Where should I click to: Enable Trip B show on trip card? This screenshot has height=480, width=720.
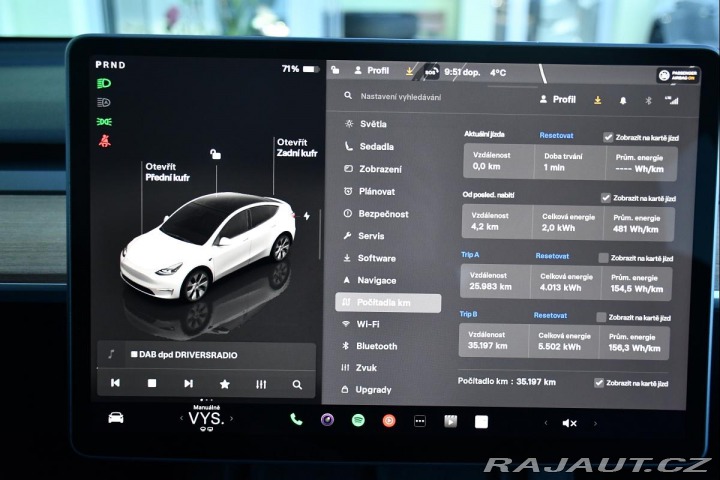point(601,317)
